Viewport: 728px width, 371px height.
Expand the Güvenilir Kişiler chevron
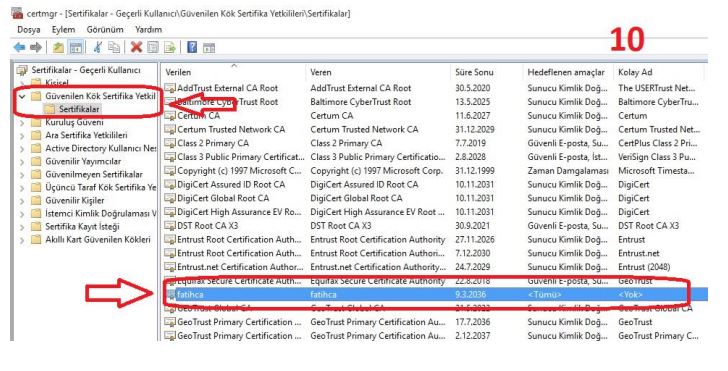(22, 201)
